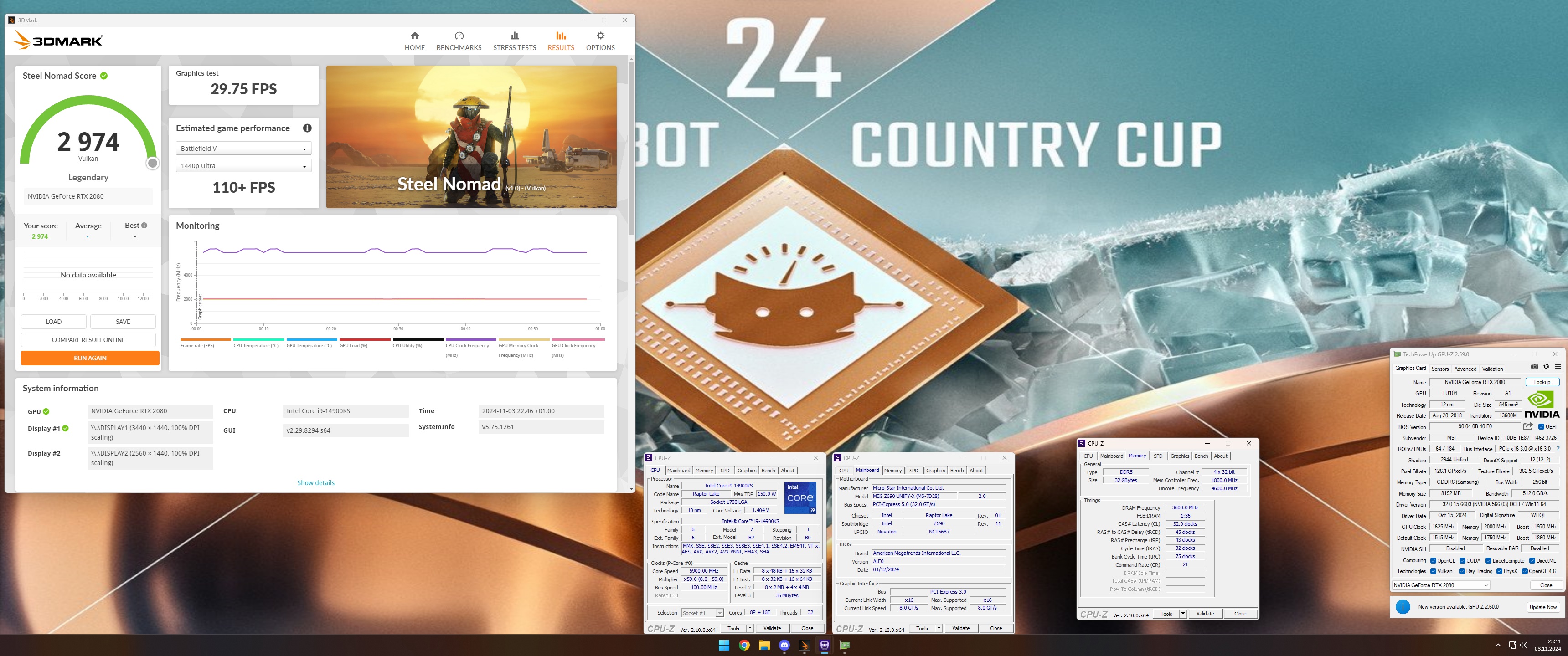Viewport: 1568px width, 656px height.
Task: Open Tools dropdown arrow in CPU-Z CPU window
Action: click(750, 628)
